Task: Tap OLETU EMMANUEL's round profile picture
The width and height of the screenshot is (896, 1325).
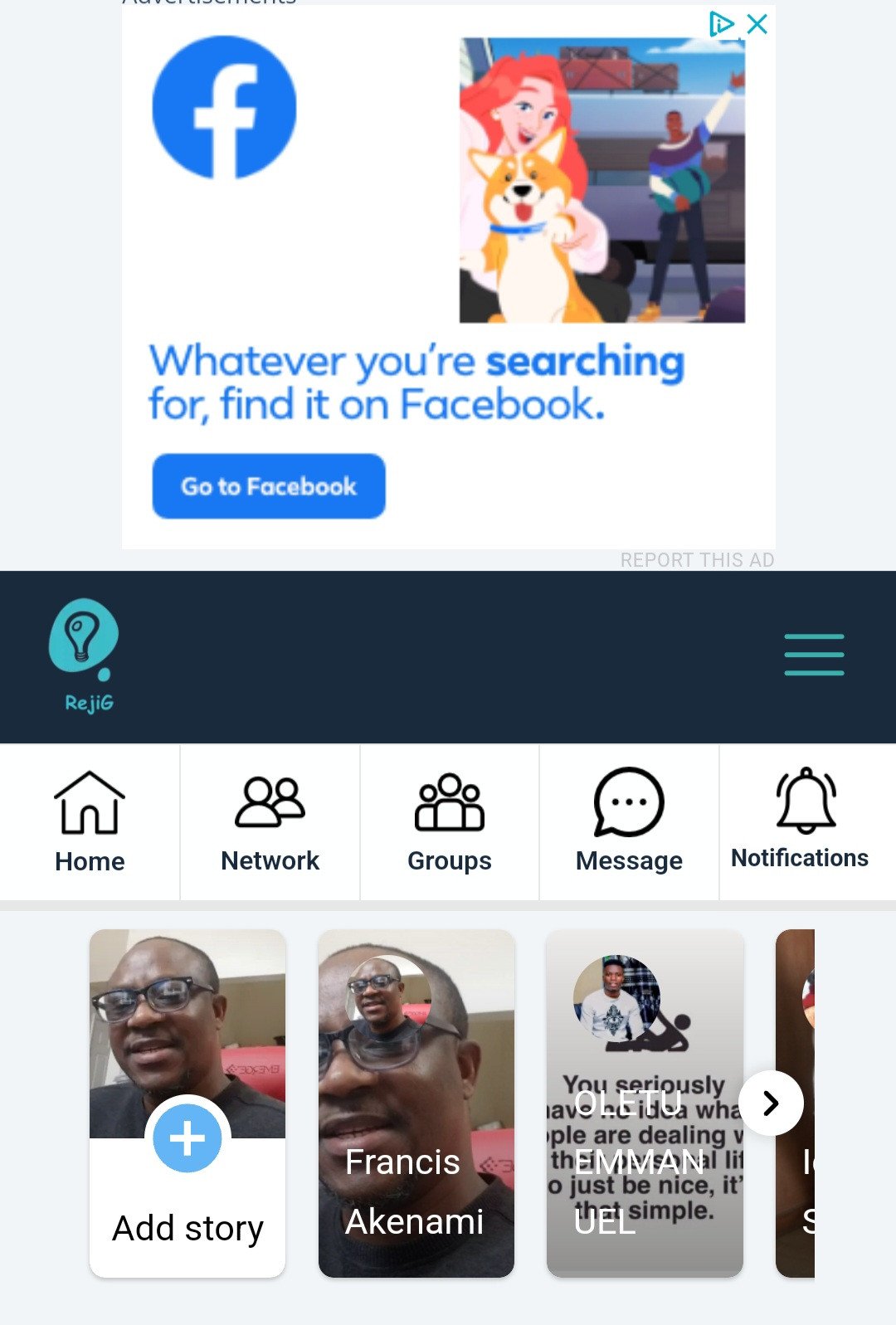Action: click(616, 998)
